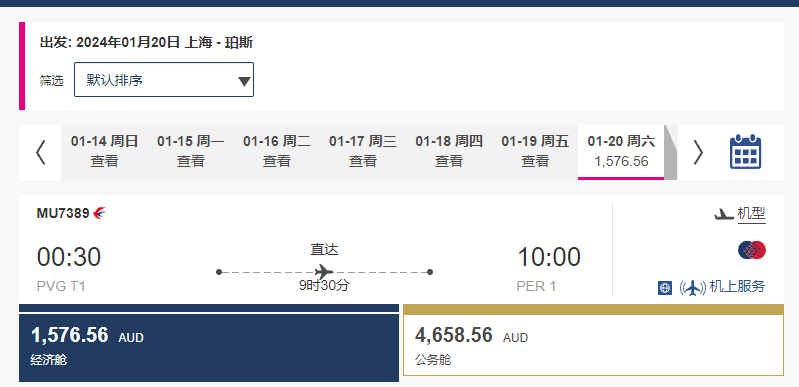Open the 机型 aircraft type link

point(752,214)
